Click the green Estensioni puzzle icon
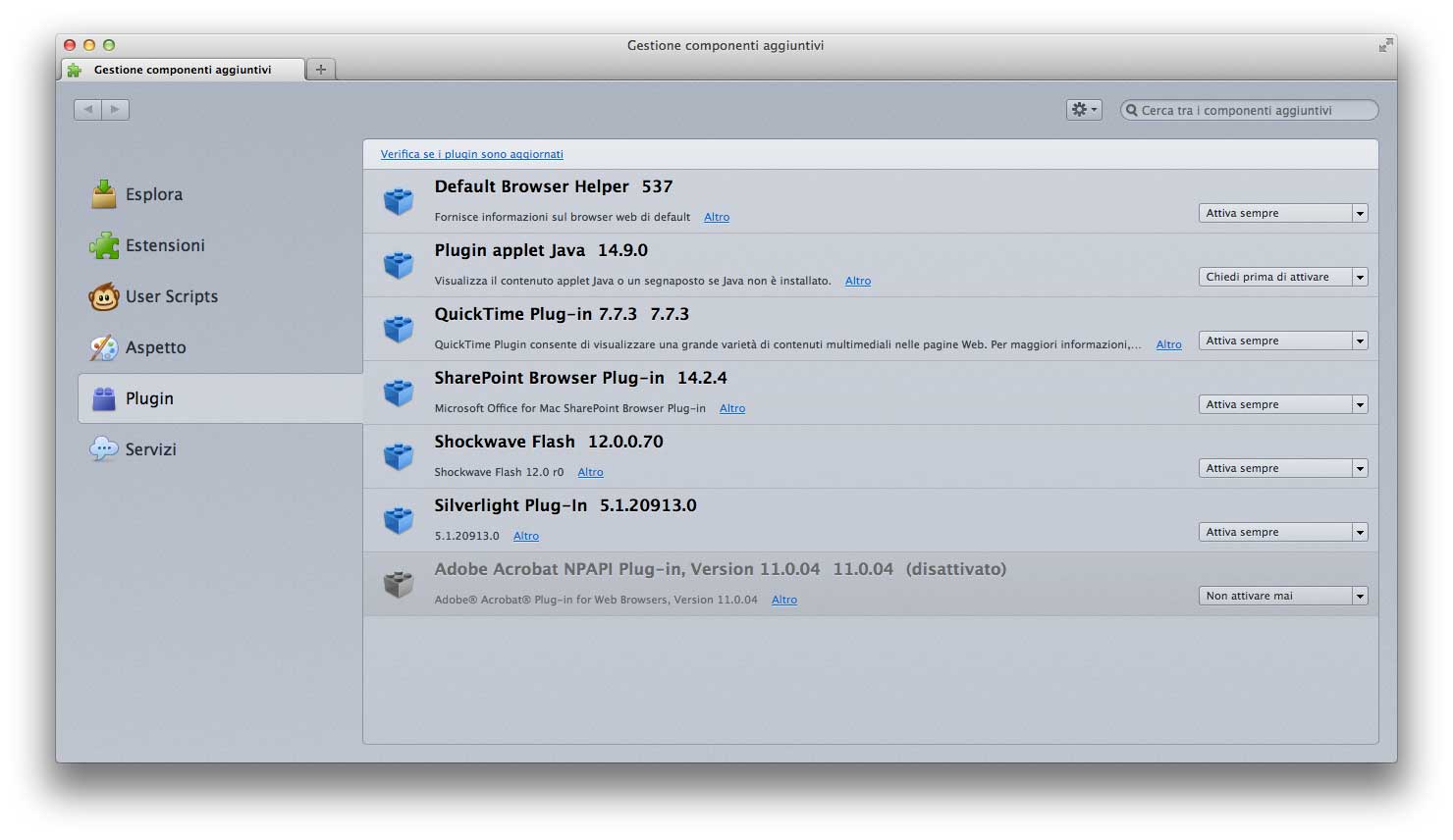Image resolution: width=1453 pixels, height=840 pixels. tap(104, 245)
